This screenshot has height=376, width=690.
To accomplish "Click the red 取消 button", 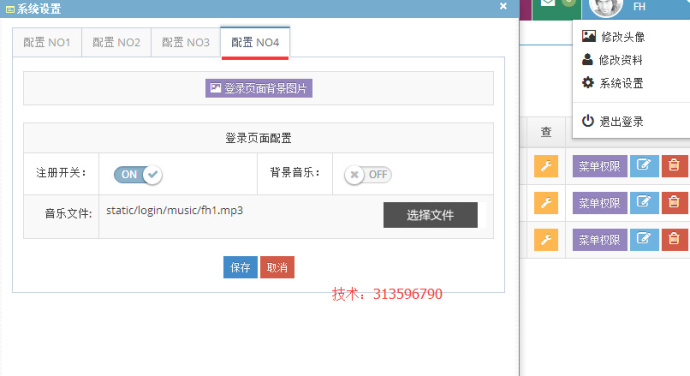I will point(277,267).
